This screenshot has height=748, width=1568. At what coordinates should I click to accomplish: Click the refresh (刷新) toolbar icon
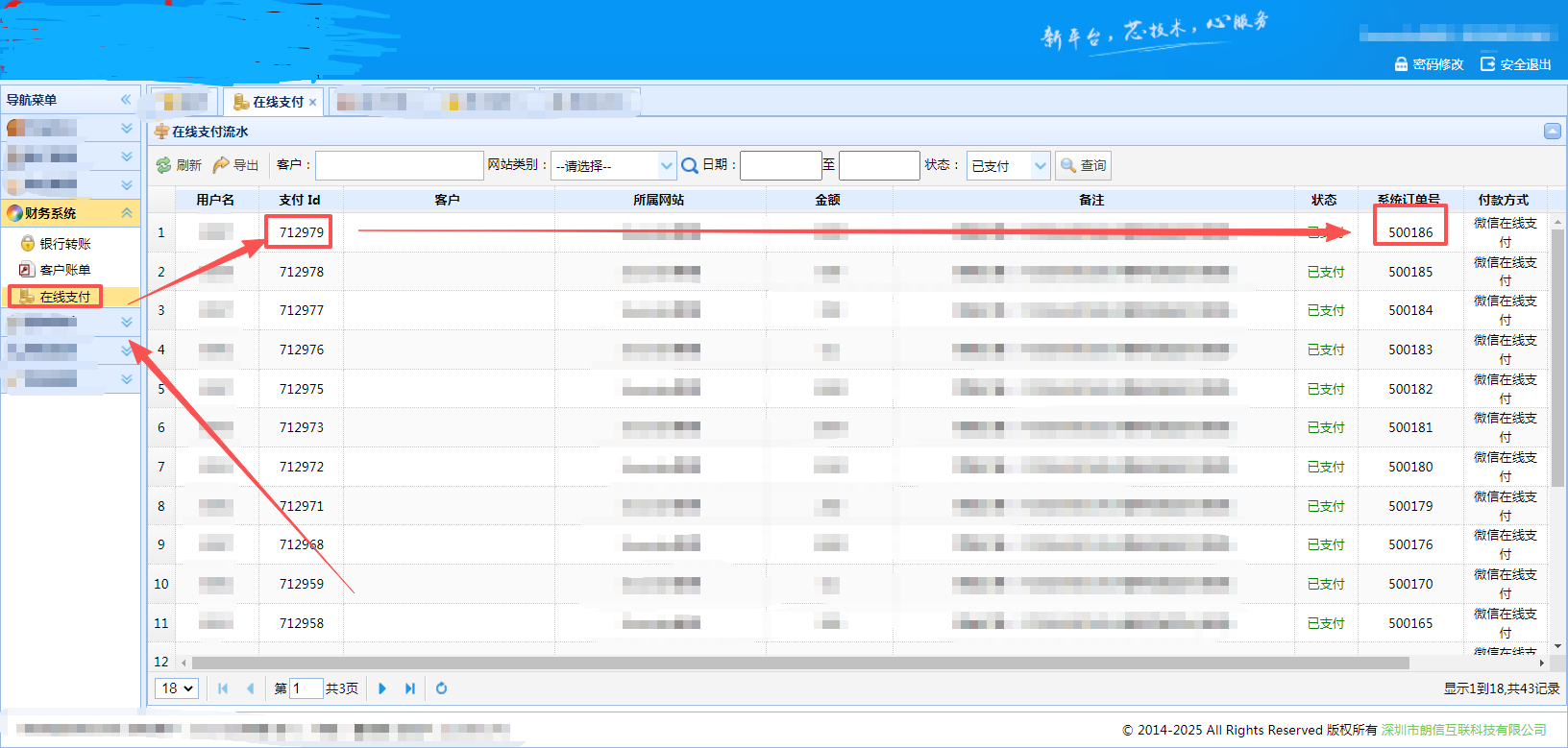click(x=164, y=165)
